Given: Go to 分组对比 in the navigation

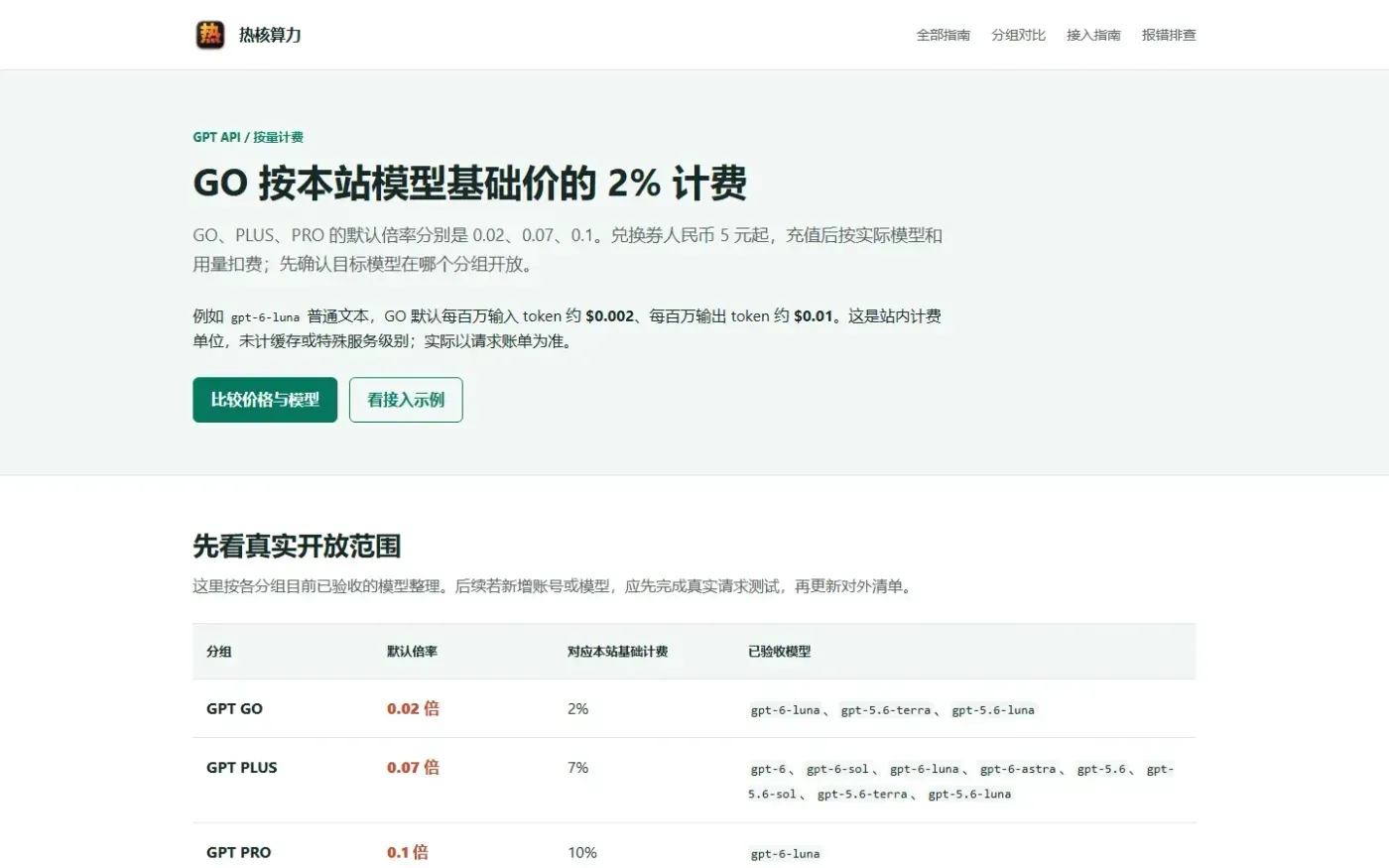Looking at the screenshot, I should pos(1018,35).
